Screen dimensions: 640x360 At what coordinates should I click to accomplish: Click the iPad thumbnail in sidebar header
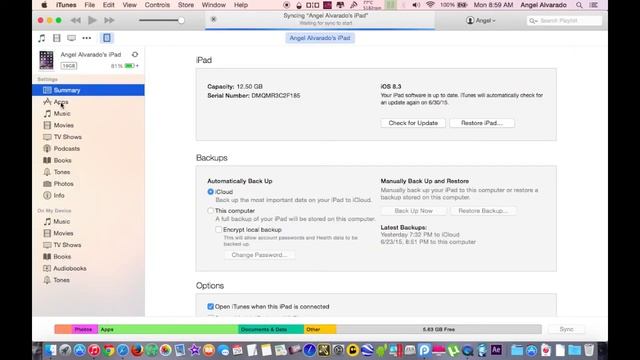pos(46,60)
